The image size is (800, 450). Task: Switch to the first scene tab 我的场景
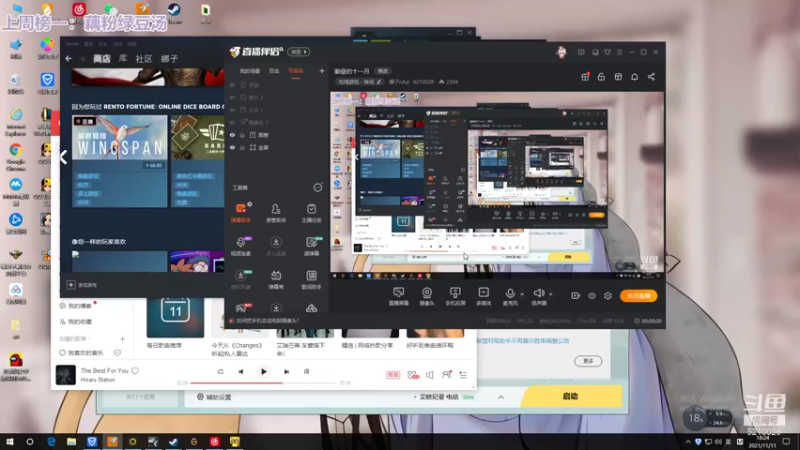249,71
